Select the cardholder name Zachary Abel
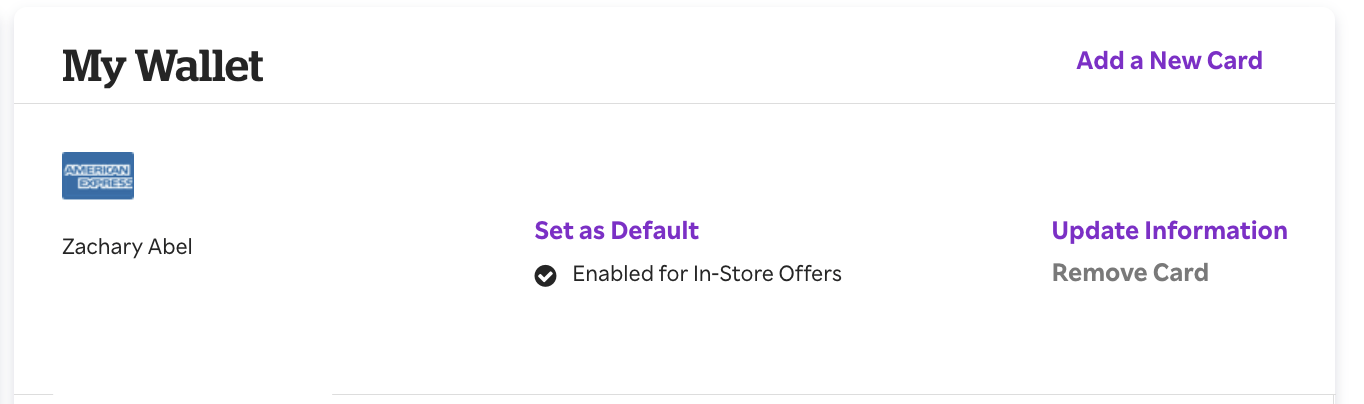The image size is (1364, 404). point(127,247)
